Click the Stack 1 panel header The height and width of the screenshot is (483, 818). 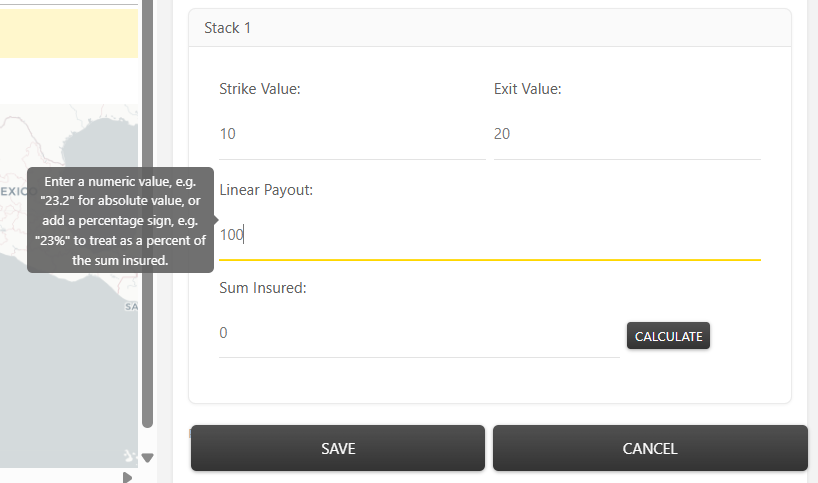[x=489, y=28]
